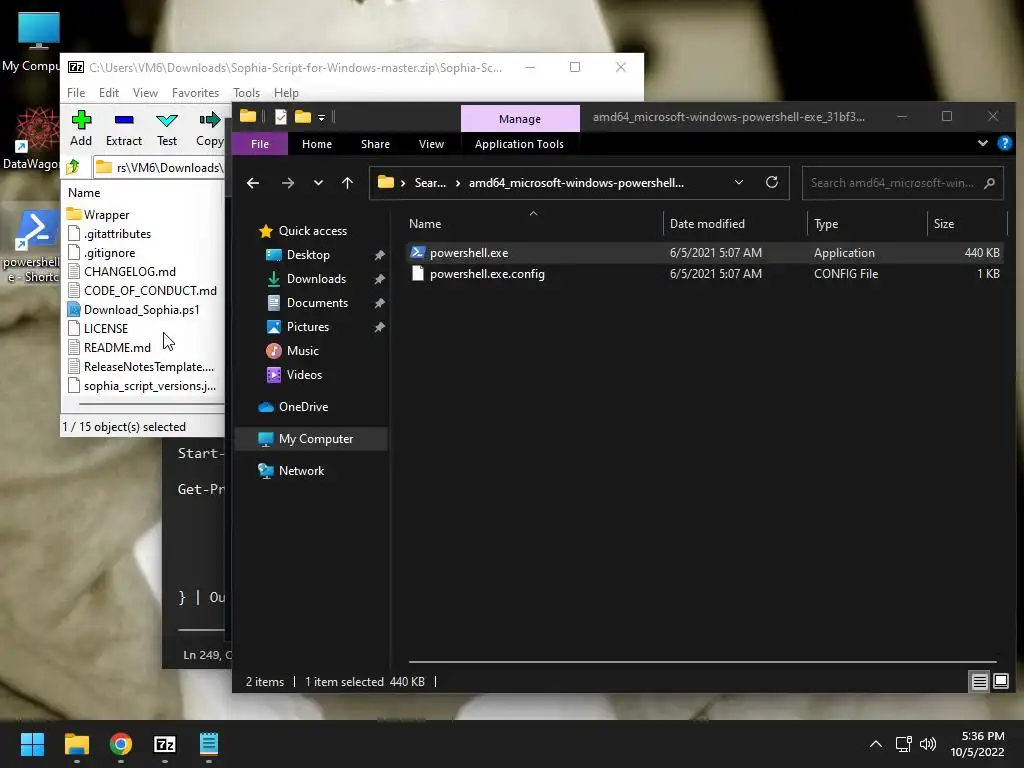The width and height of the screenshot is (1024, 768).
Task: Click the Explorer search box
Action: point(903,183)
